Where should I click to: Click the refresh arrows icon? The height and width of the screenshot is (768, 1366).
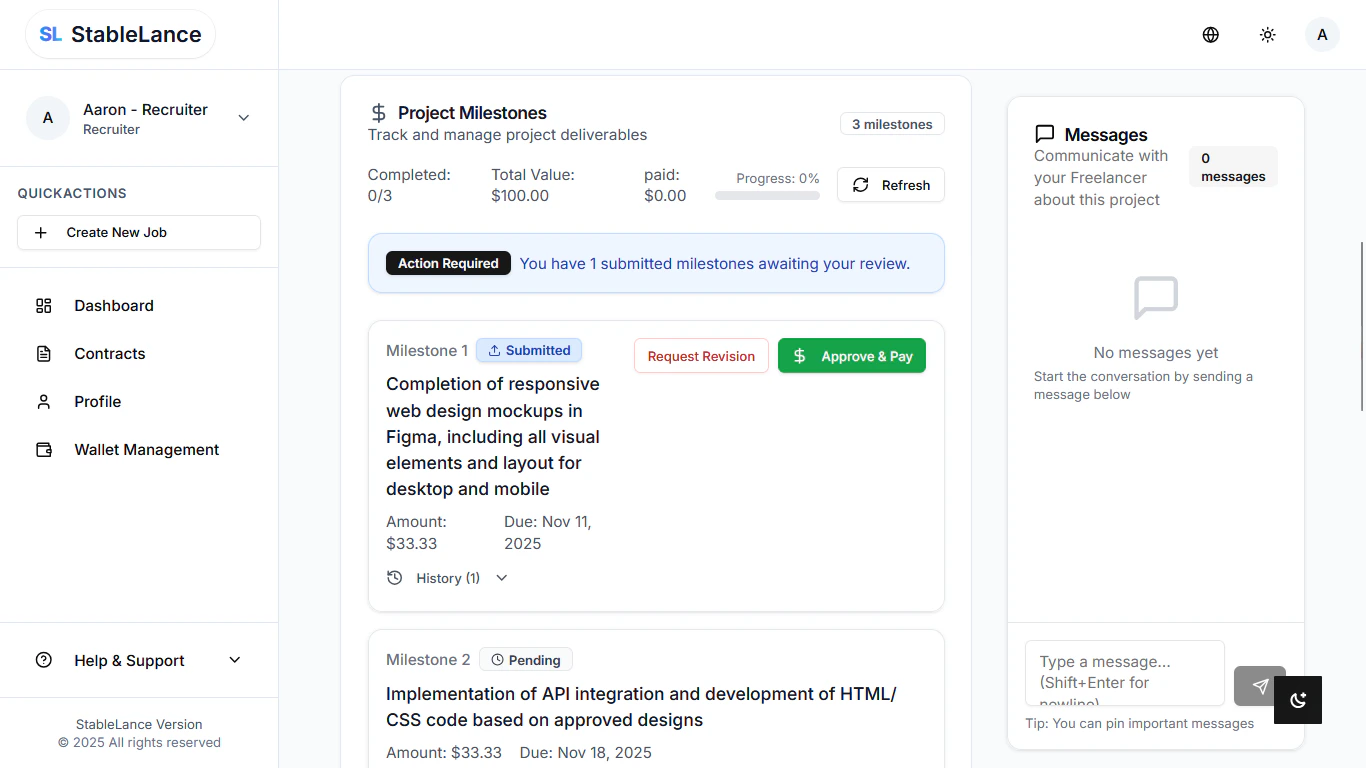[x=860, y=185]
